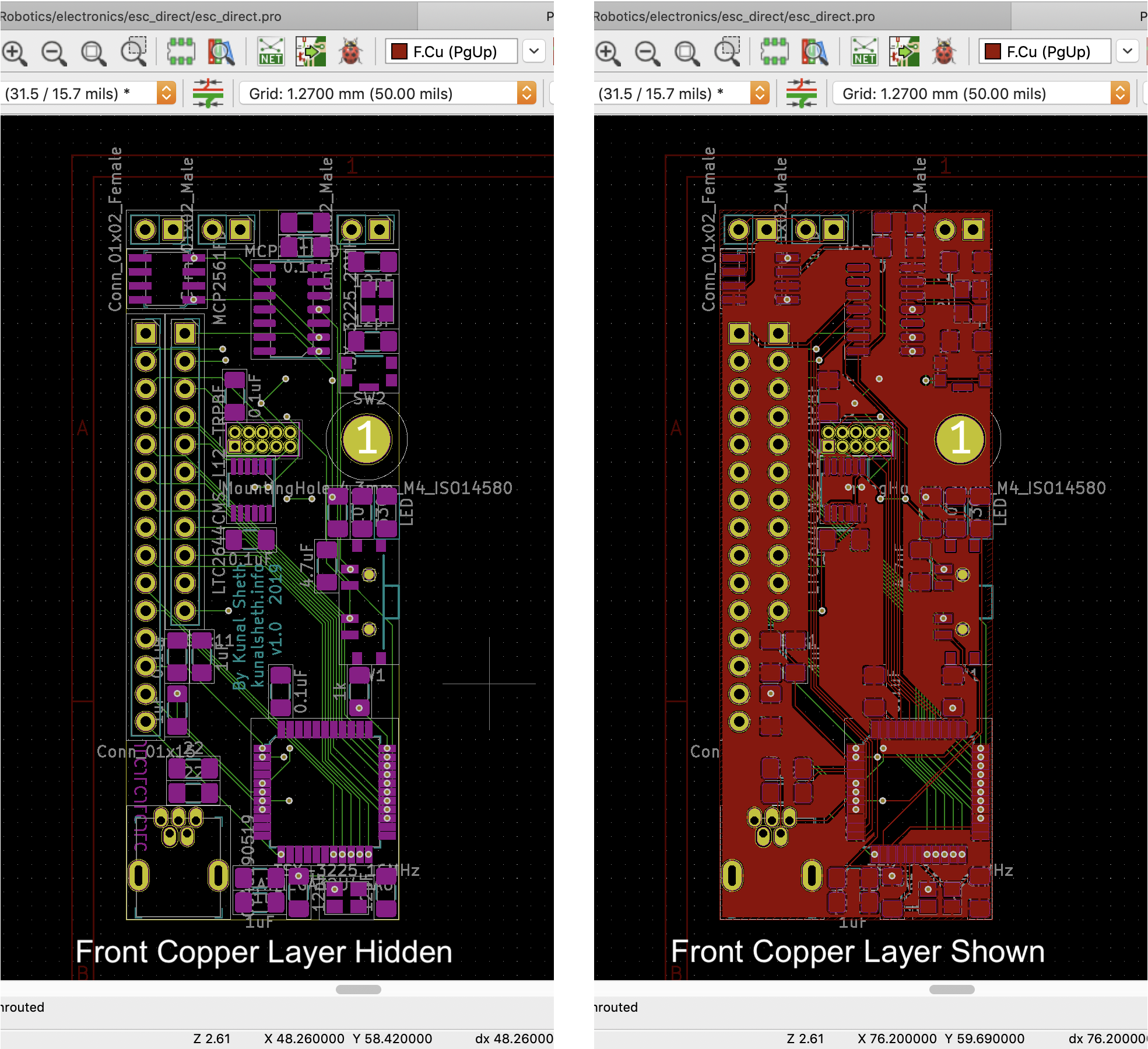1148x1049 pixels.
Task: Click the track width orange stepper, left window
Action: tap(166, 93)
